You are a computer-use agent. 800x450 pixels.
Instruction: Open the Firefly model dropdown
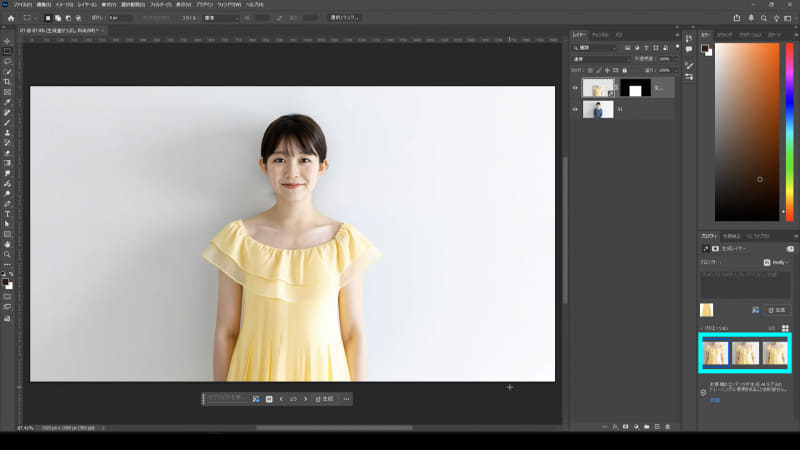pos(776,262)
